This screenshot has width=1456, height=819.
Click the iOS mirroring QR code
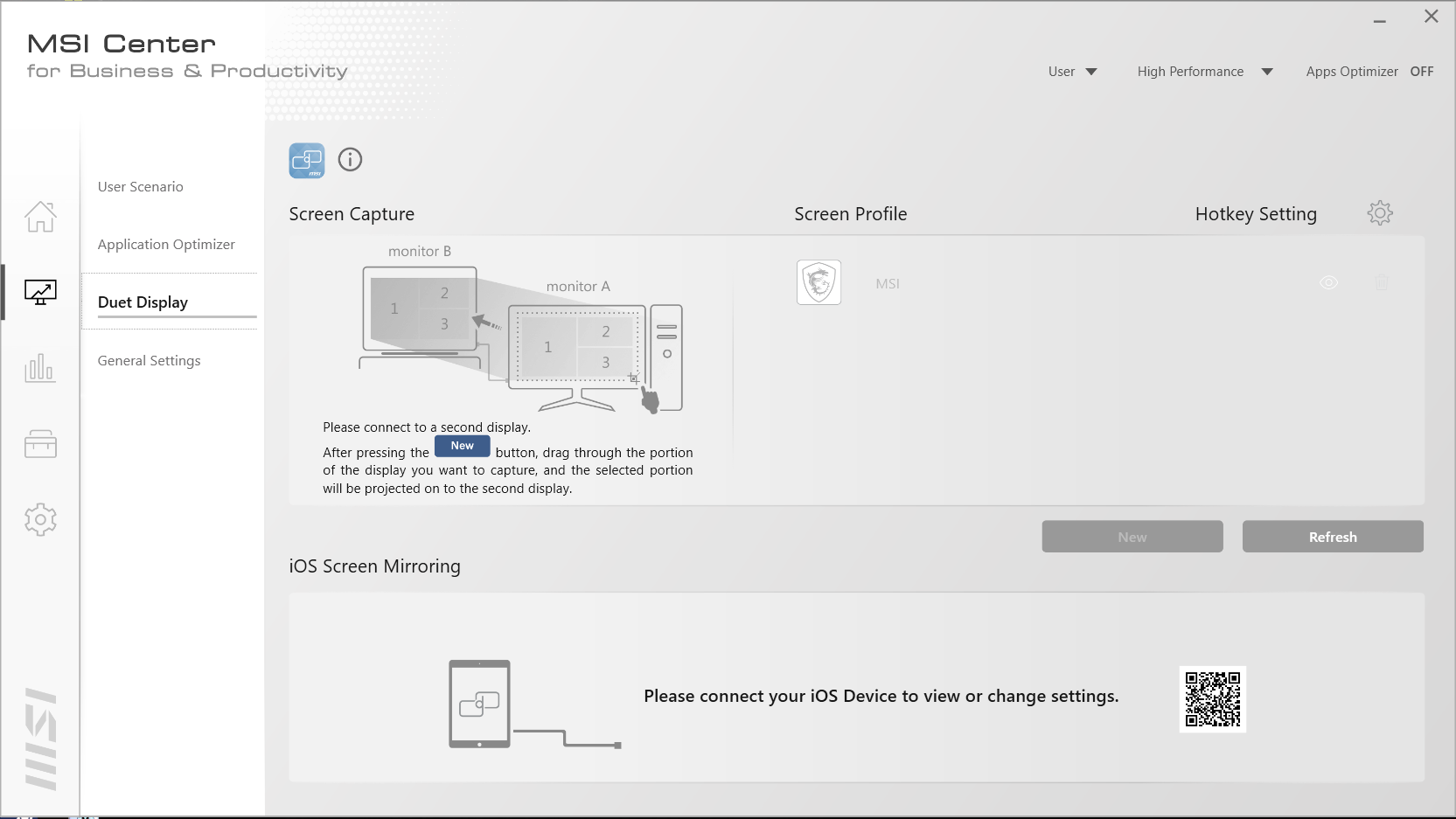click(1212, 699)
